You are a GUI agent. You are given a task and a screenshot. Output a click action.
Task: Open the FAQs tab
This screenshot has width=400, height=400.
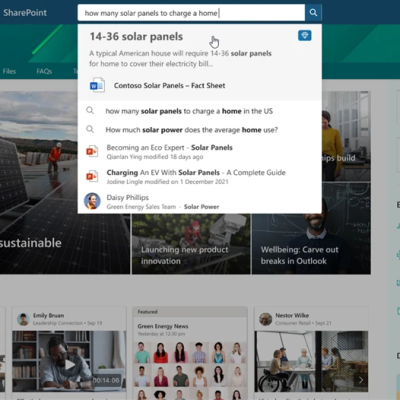(44, 71)
